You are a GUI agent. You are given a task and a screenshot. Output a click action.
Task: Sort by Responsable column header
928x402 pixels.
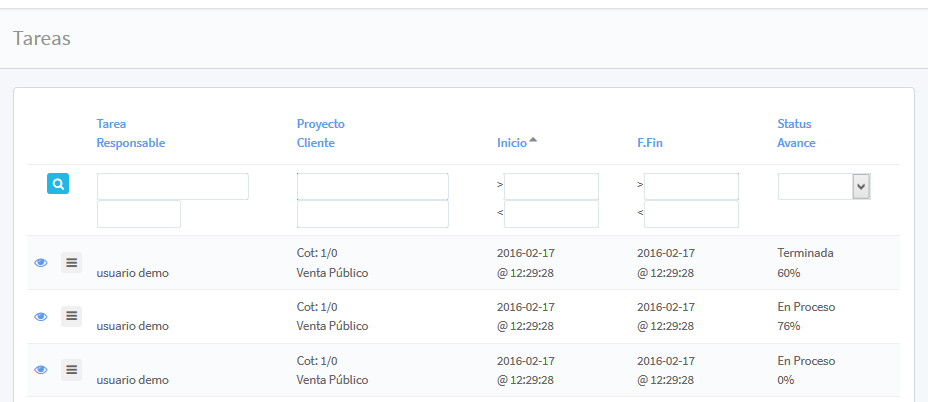point(130,143)
